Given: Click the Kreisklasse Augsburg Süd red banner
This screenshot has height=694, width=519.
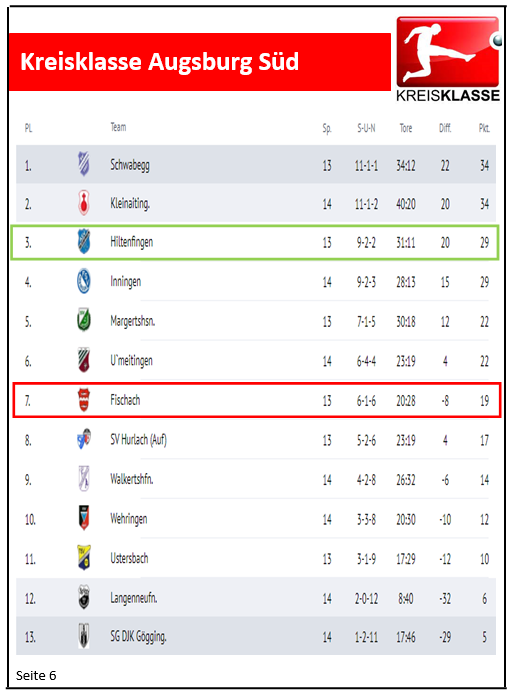Looking at the screenshot, I should [200, 62].
